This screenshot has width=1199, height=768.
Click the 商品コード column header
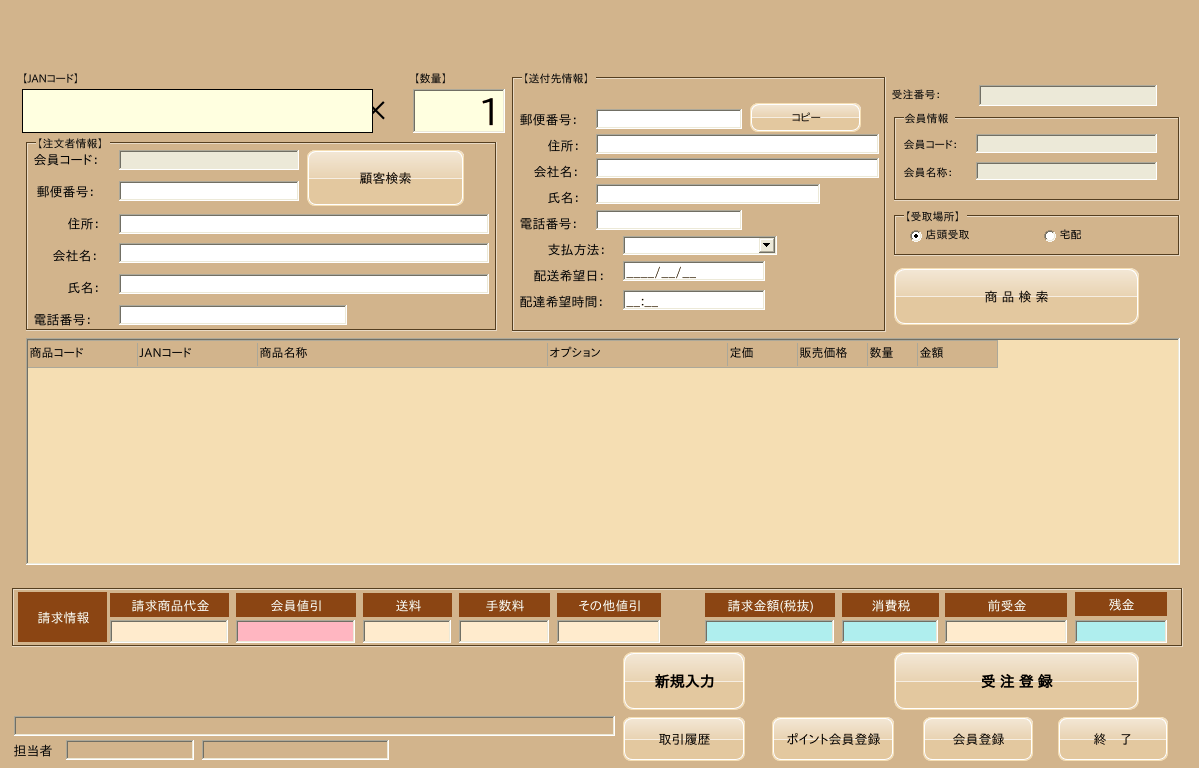pos(83,353)
